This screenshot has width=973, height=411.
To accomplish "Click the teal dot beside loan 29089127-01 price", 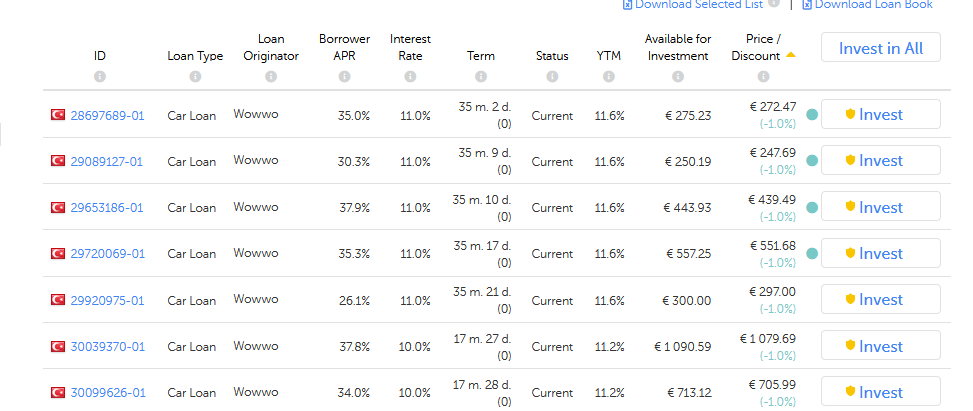I will click(812, 161).
